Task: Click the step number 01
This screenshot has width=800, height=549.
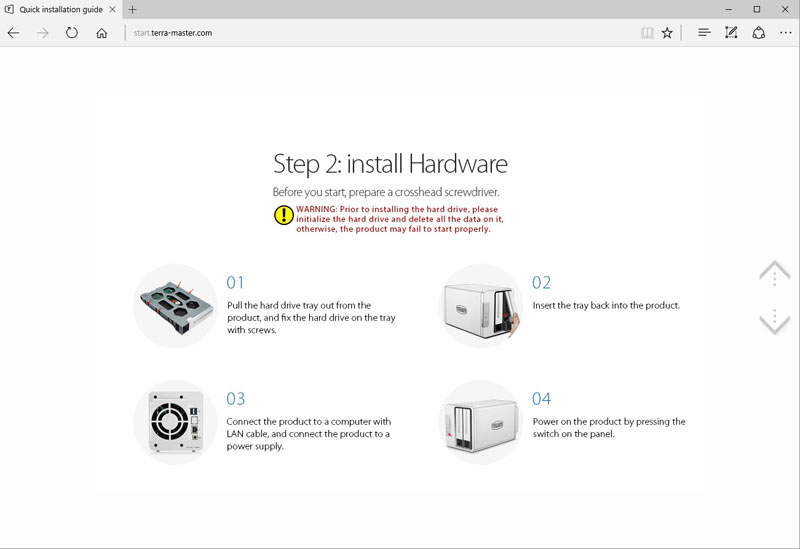Action: [x=235, y=283]
